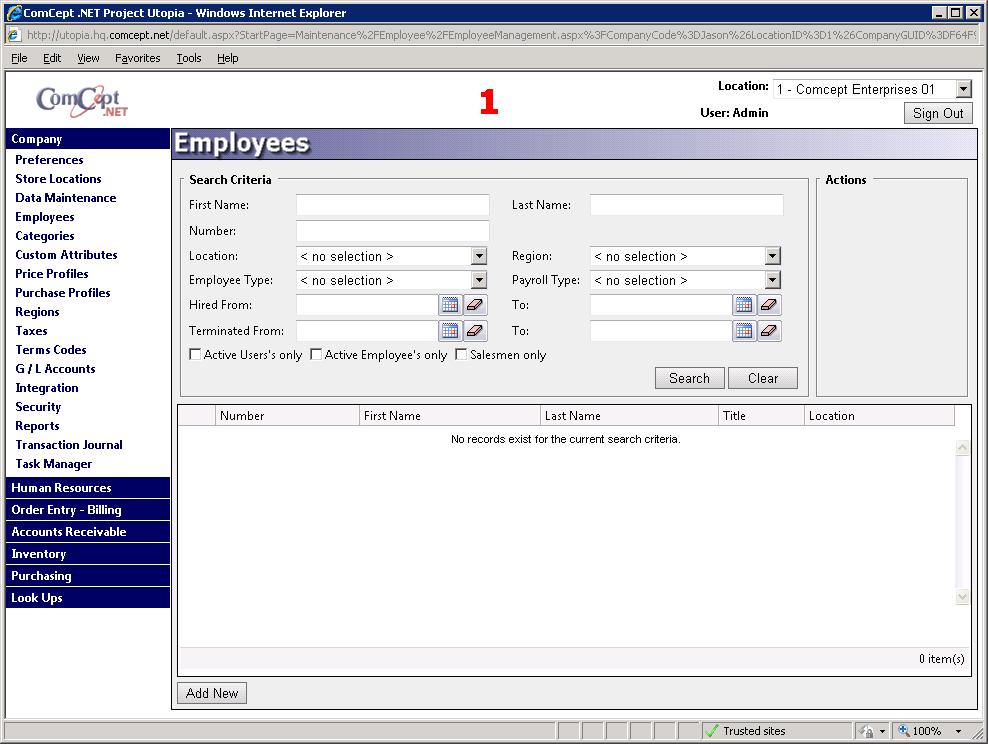Clear the Hired To date with eraser

click(x=769, y=305)
